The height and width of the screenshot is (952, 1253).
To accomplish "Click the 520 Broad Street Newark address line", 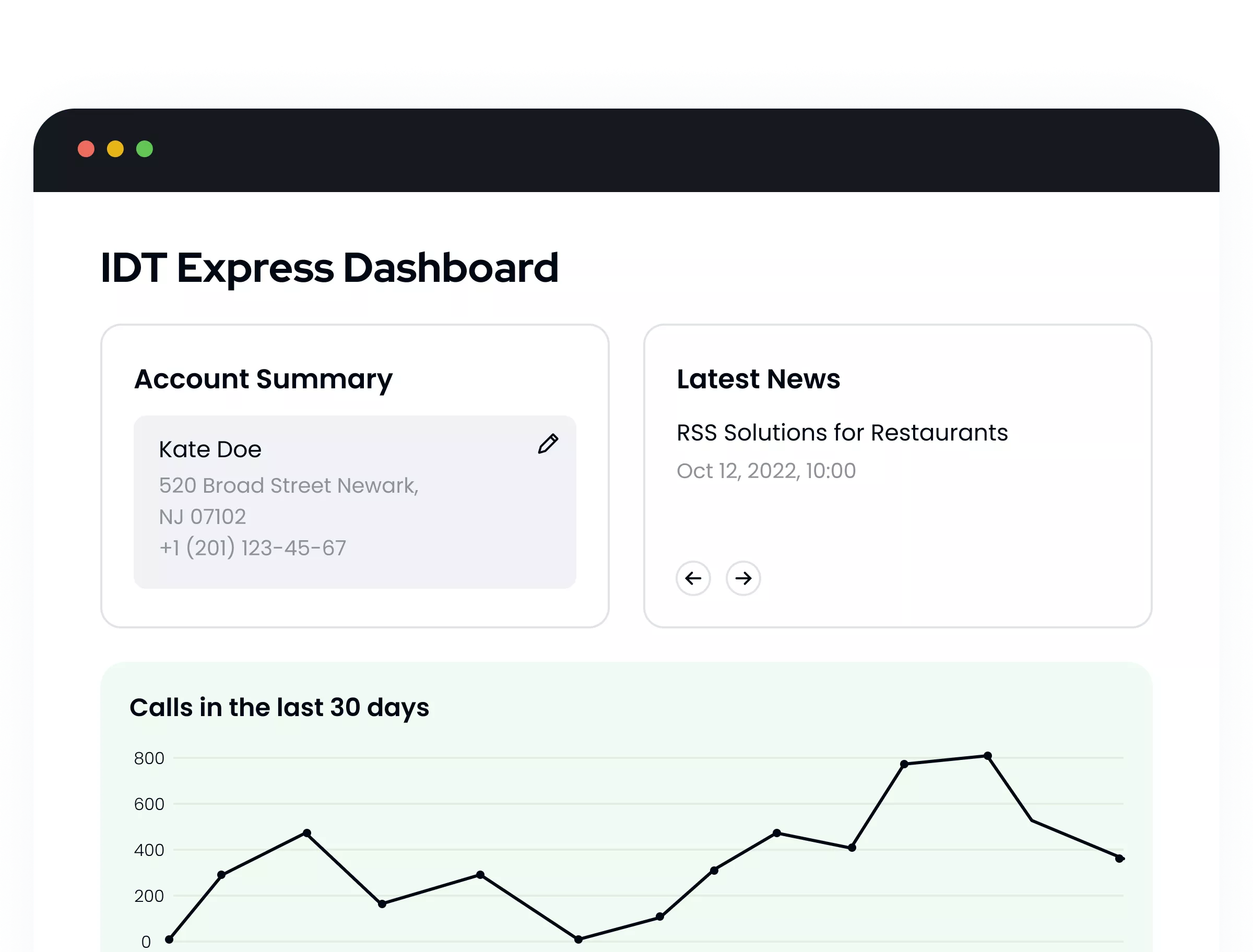I will click(x=289, y=485).
